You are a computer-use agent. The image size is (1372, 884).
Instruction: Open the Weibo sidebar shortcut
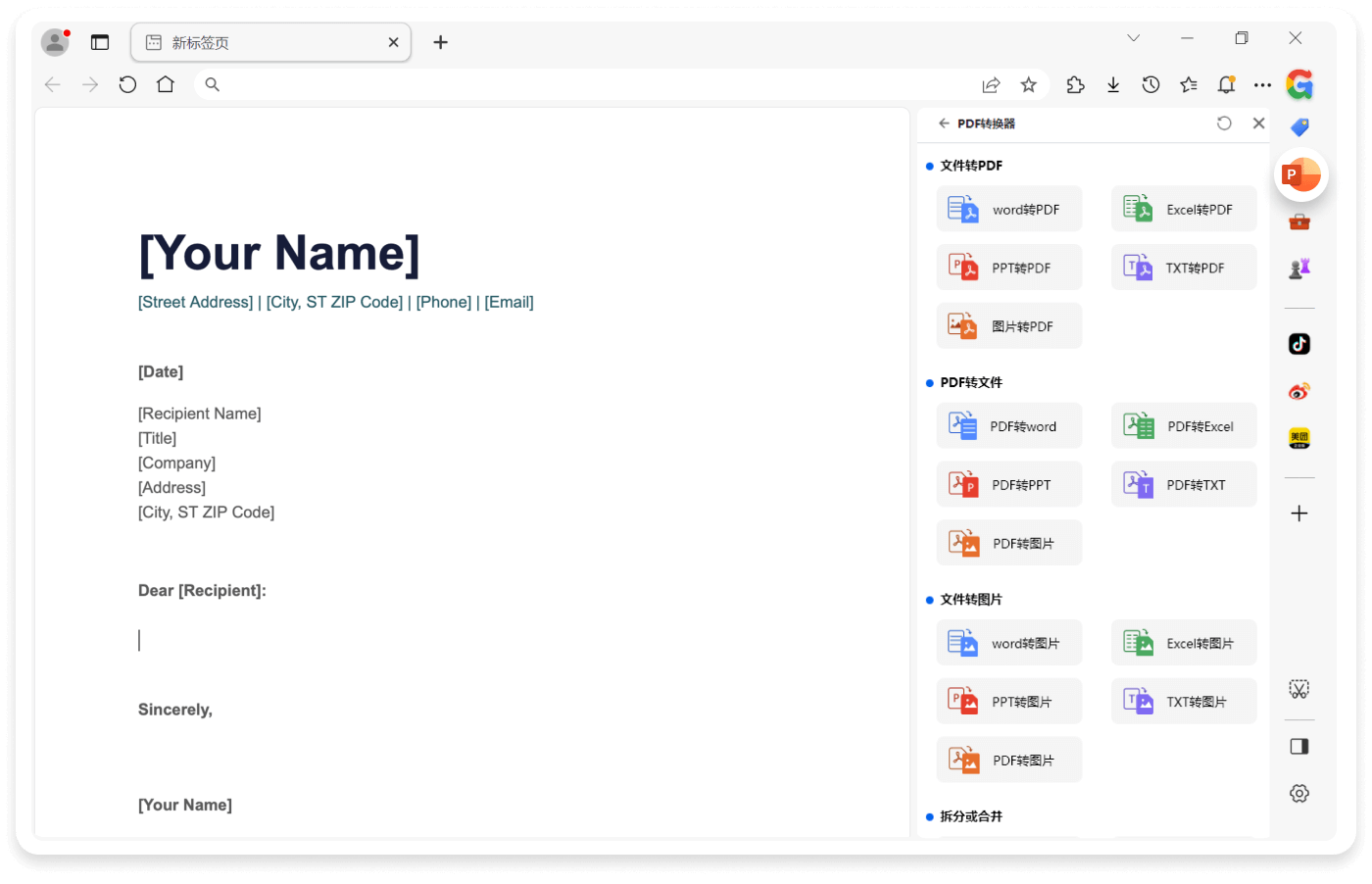[x=1299, y=392]
